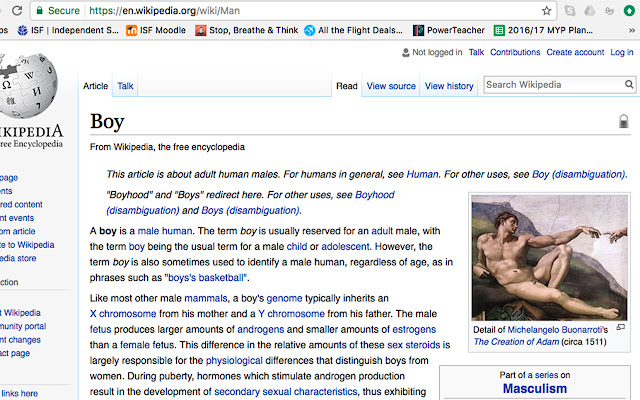Open the PowerTeacher bookmark
640x400 pixels.
click(449, 30)
